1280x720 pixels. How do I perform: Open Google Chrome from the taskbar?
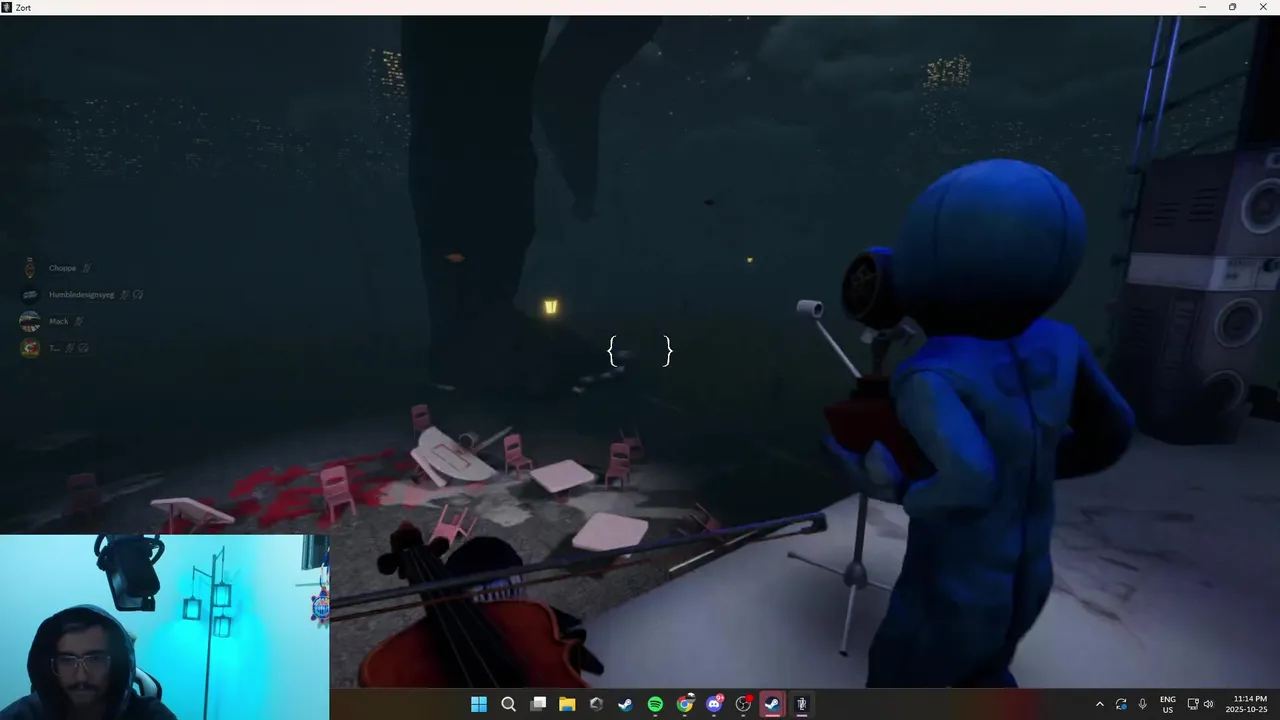click(685, 704)
